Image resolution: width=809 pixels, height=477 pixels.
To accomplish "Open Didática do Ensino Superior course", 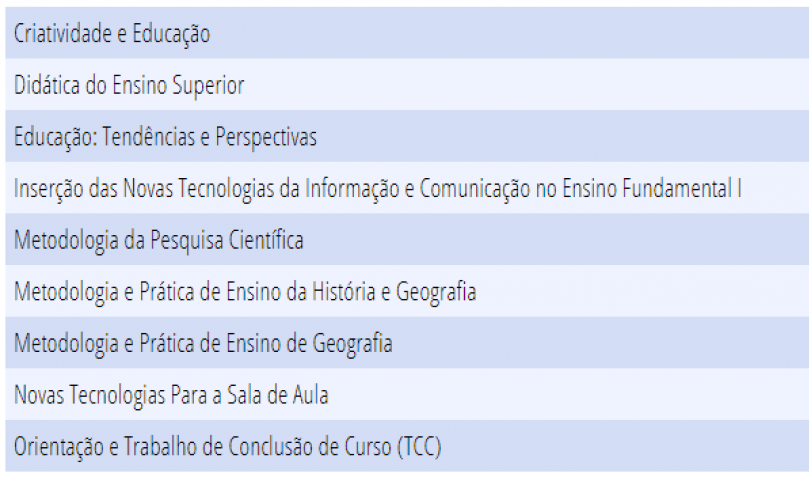I will tap(407, 85).
